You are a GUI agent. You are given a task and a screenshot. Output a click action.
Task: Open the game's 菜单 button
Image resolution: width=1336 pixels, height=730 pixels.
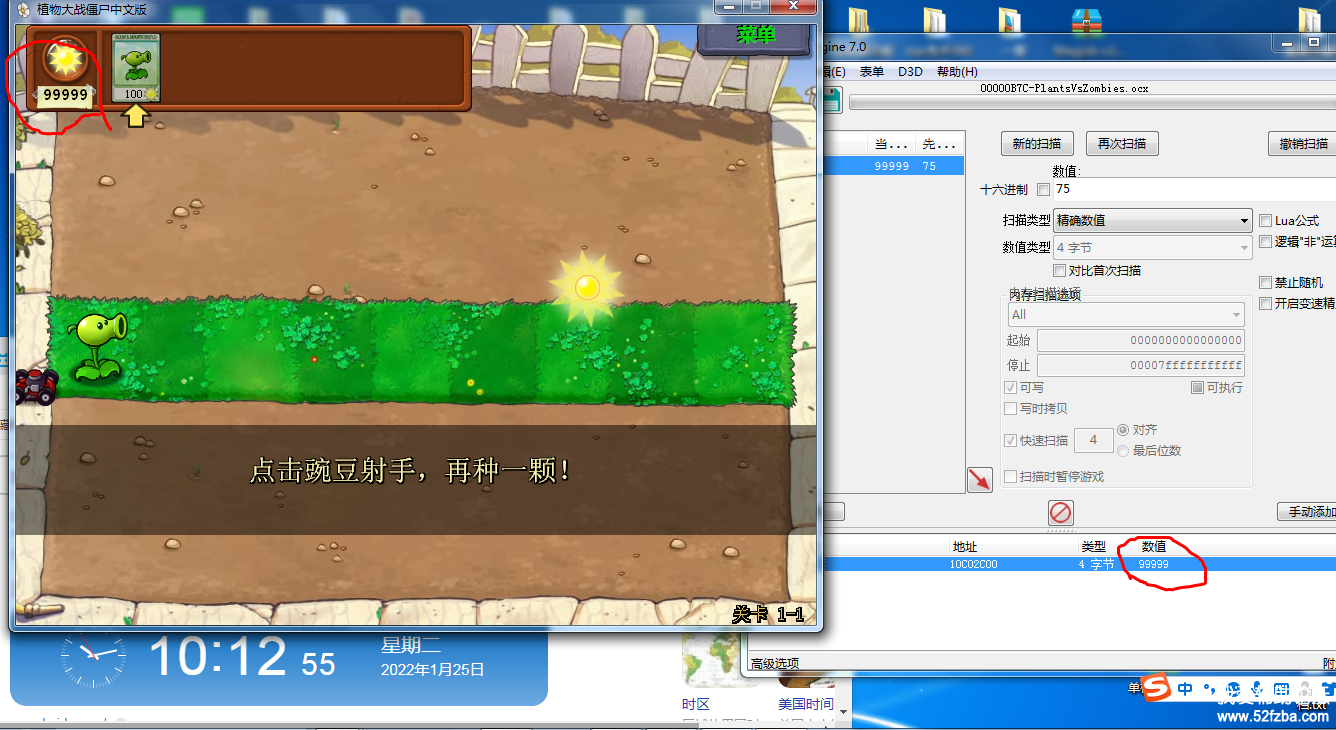point(755,36)
